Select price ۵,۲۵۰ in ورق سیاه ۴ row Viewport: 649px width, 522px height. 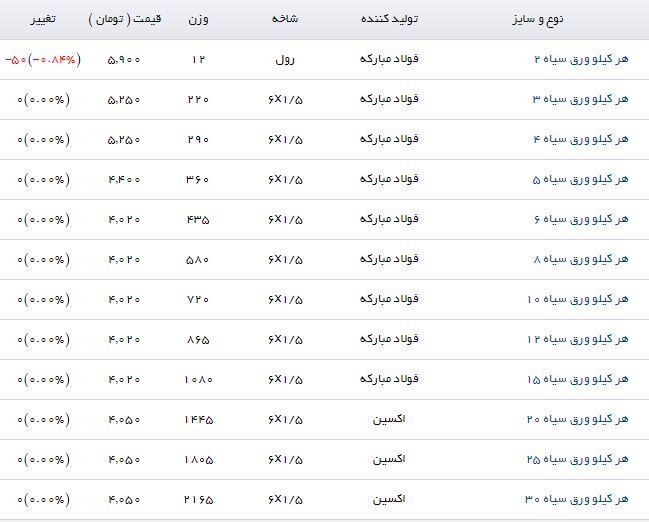(124, 140)
